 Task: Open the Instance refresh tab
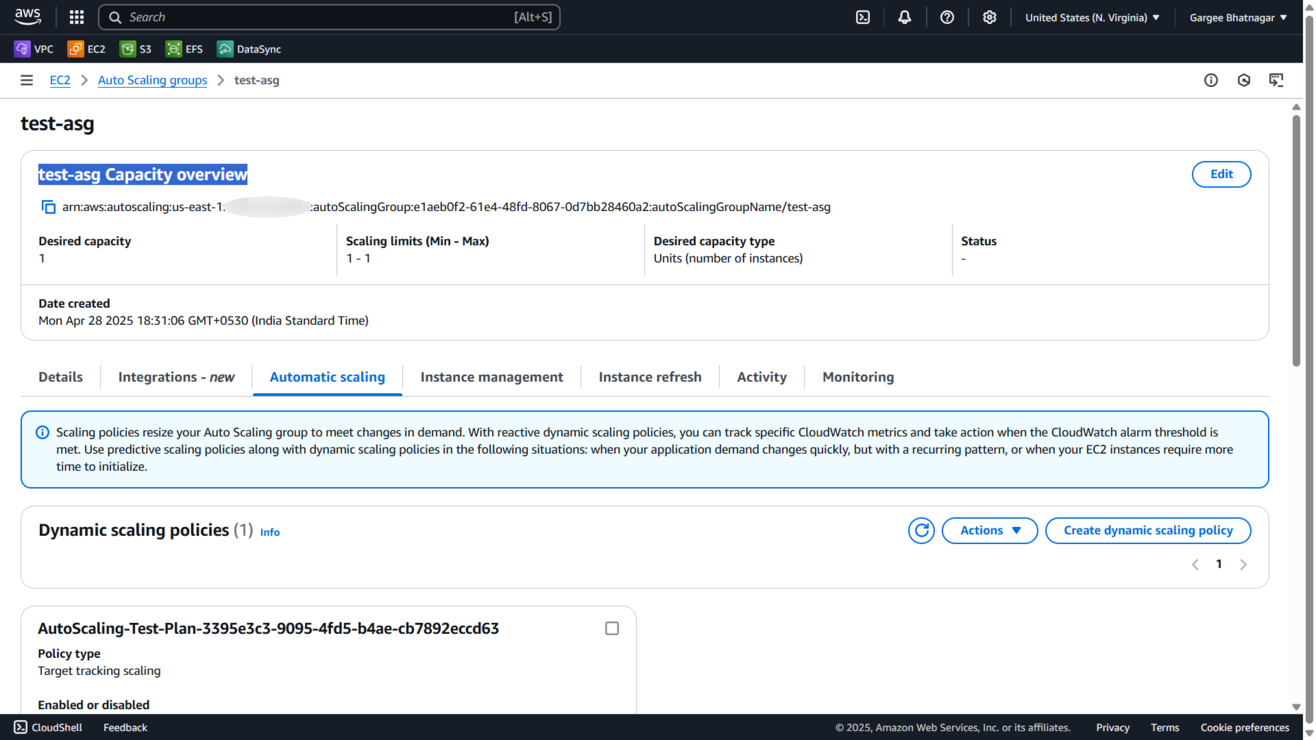point(650,377)
